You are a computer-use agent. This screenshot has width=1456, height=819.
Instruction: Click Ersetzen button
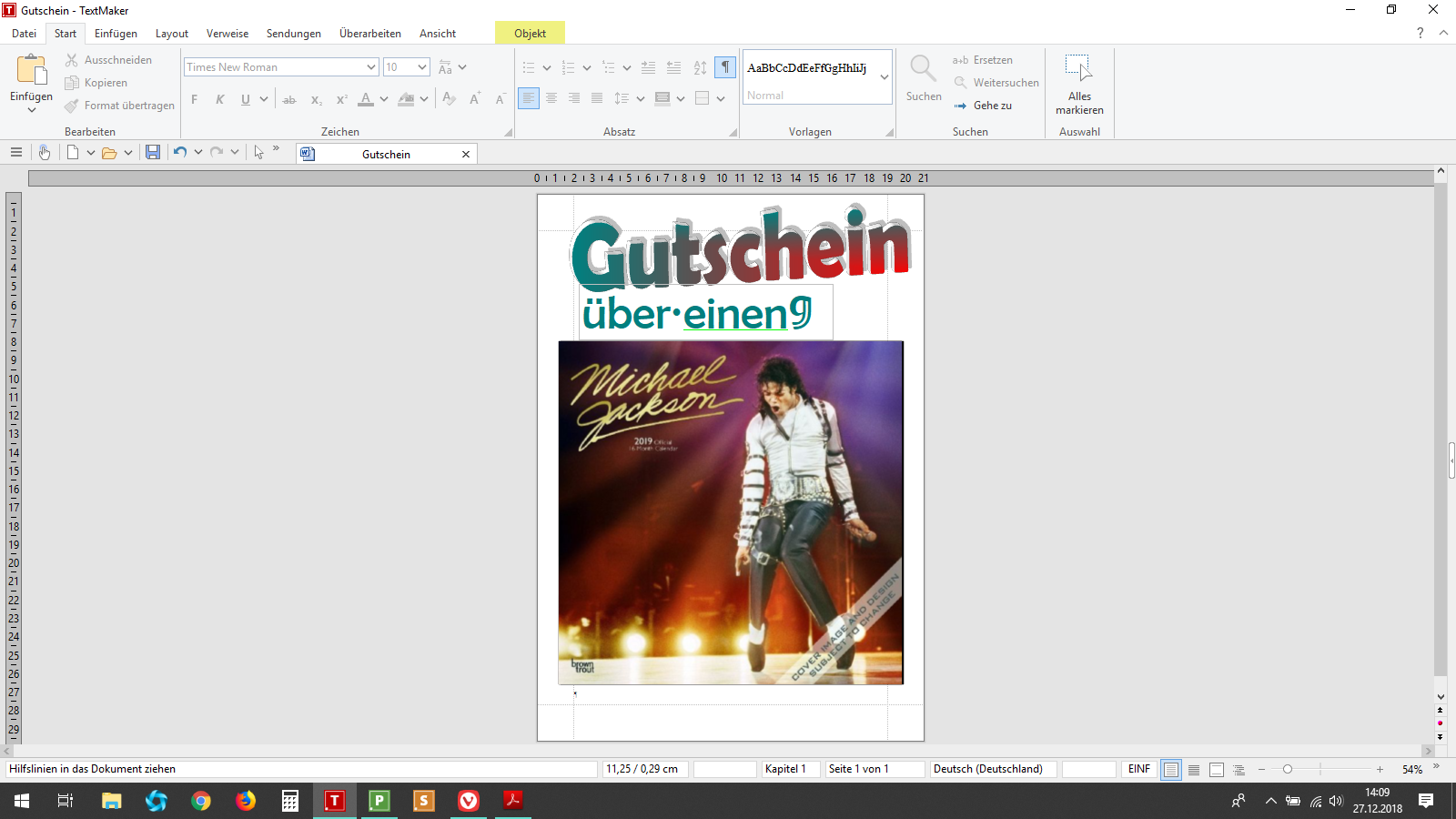click(983, 60)
